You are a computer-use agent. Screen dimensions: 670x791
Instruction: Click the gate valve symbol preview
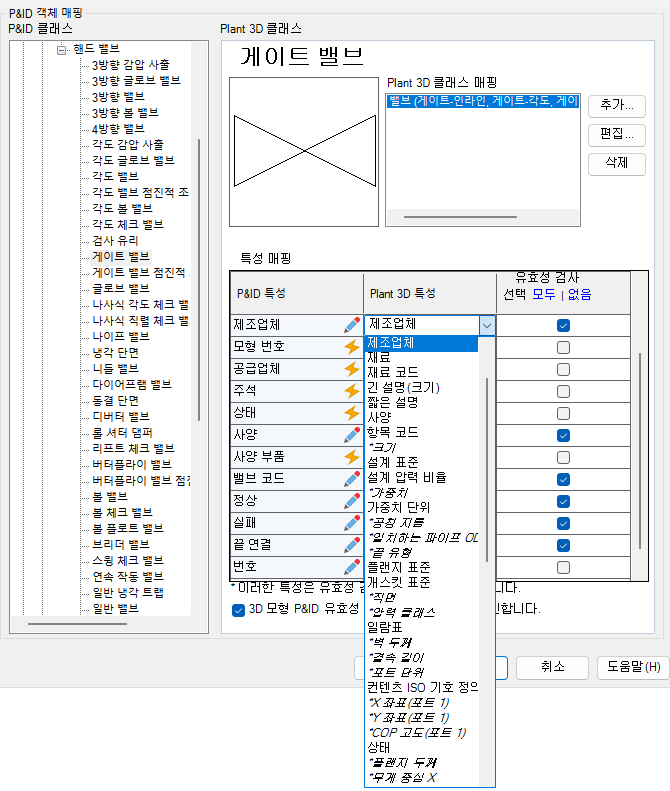(x=304, y=152)
